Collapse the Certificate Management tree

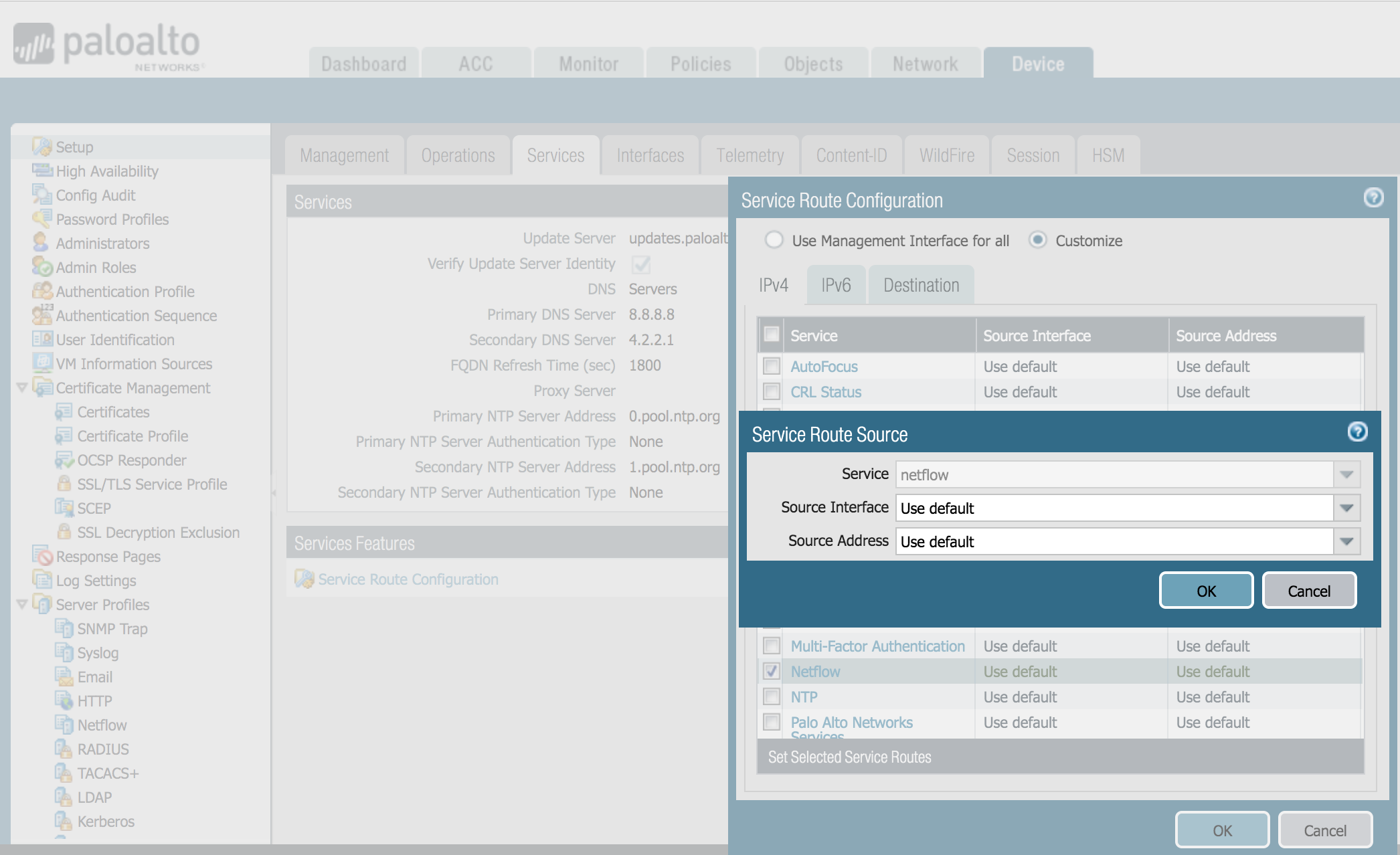tap(21, 387)
